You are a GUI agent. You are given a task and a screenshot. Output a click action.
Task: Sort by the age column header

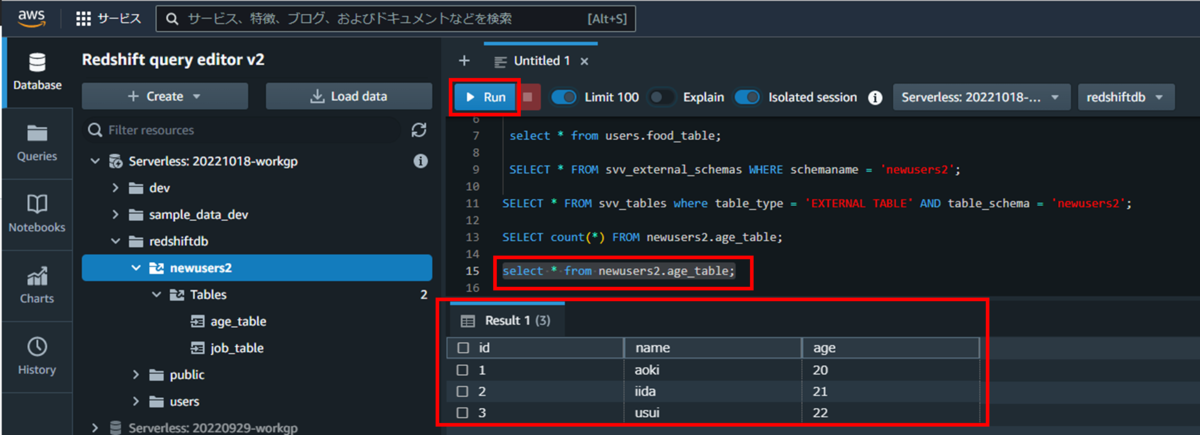tap(890, 348)
